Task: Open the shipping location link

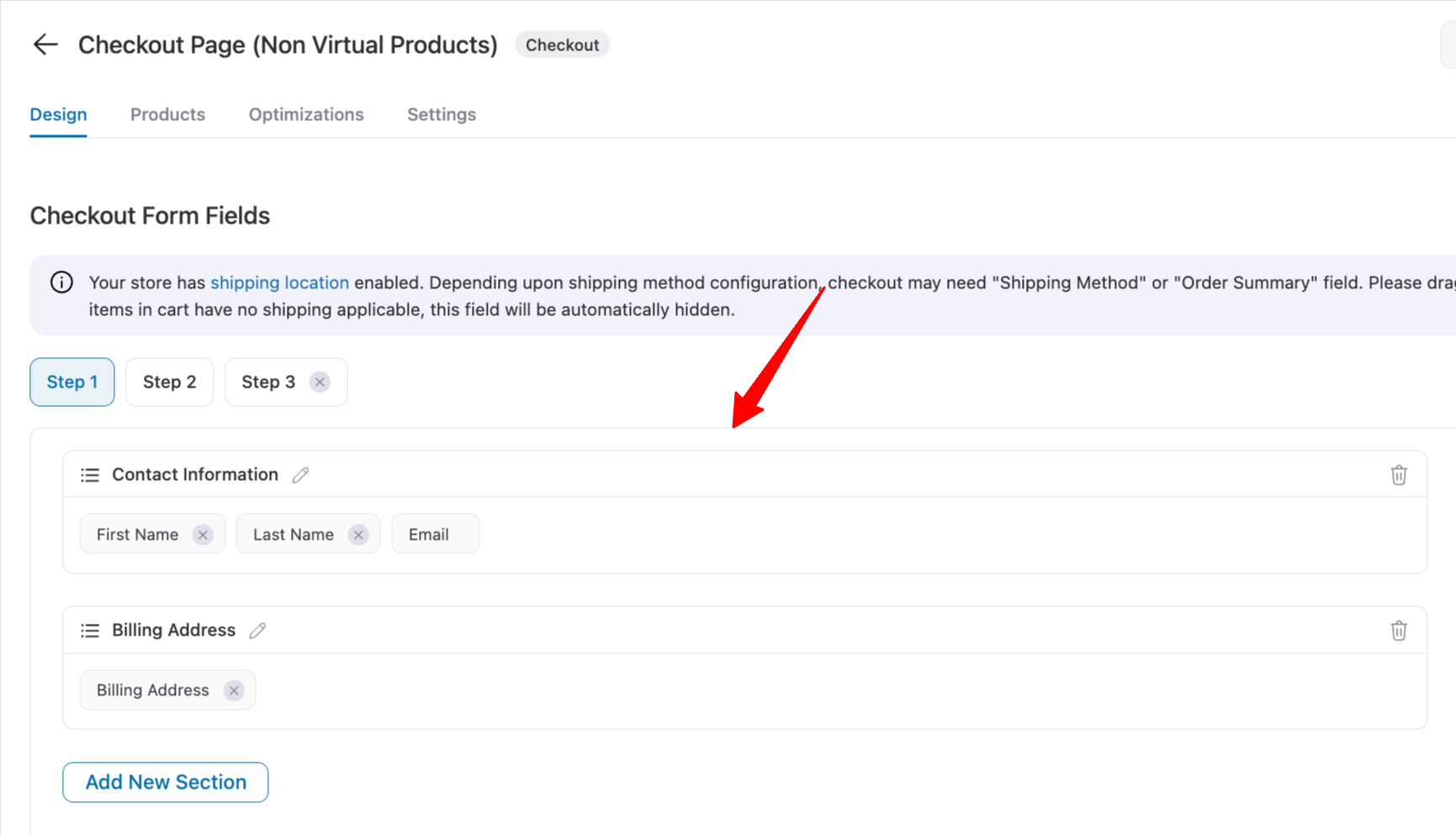Action: [x=279, y=283]
